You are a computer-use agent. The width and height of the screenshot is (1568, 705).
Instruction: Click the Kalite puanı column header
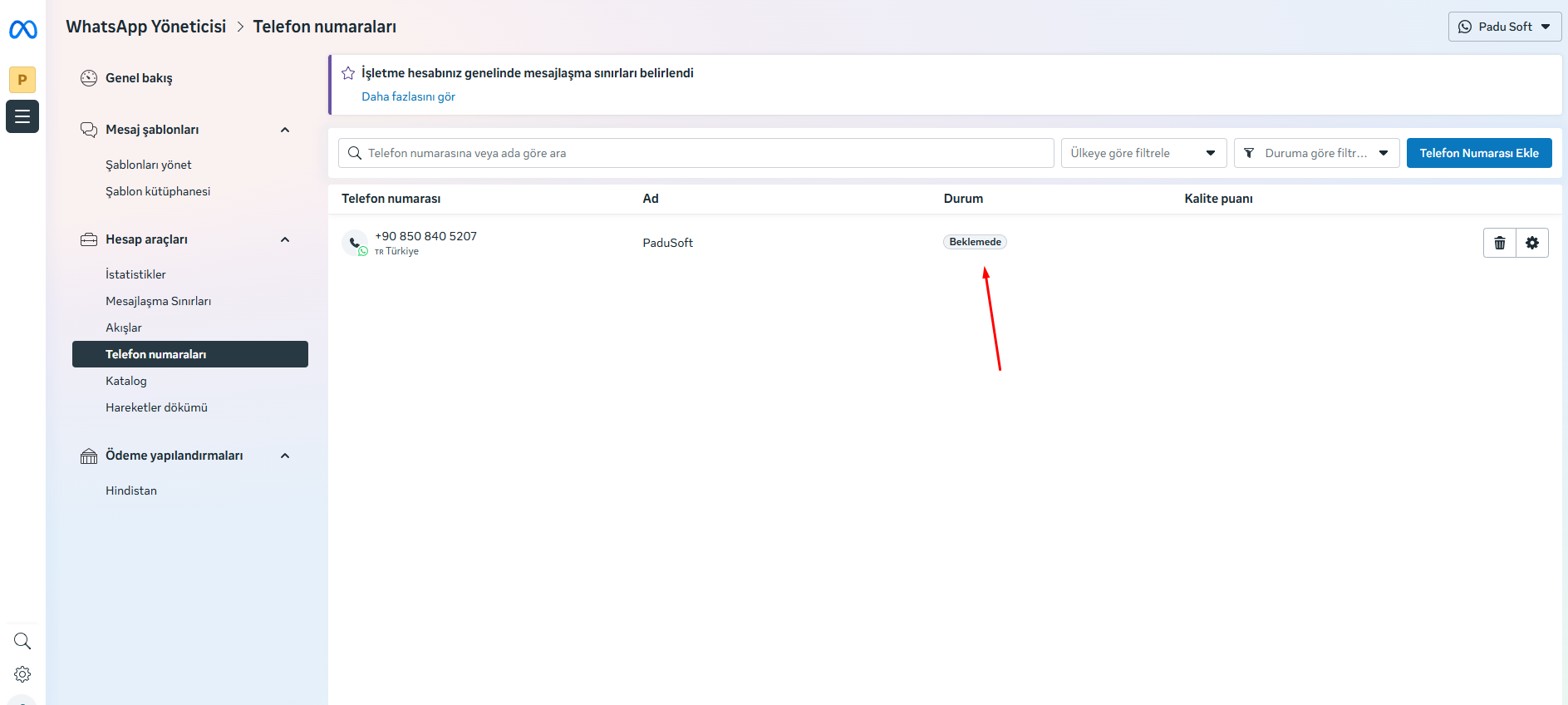pos(1218,199)
